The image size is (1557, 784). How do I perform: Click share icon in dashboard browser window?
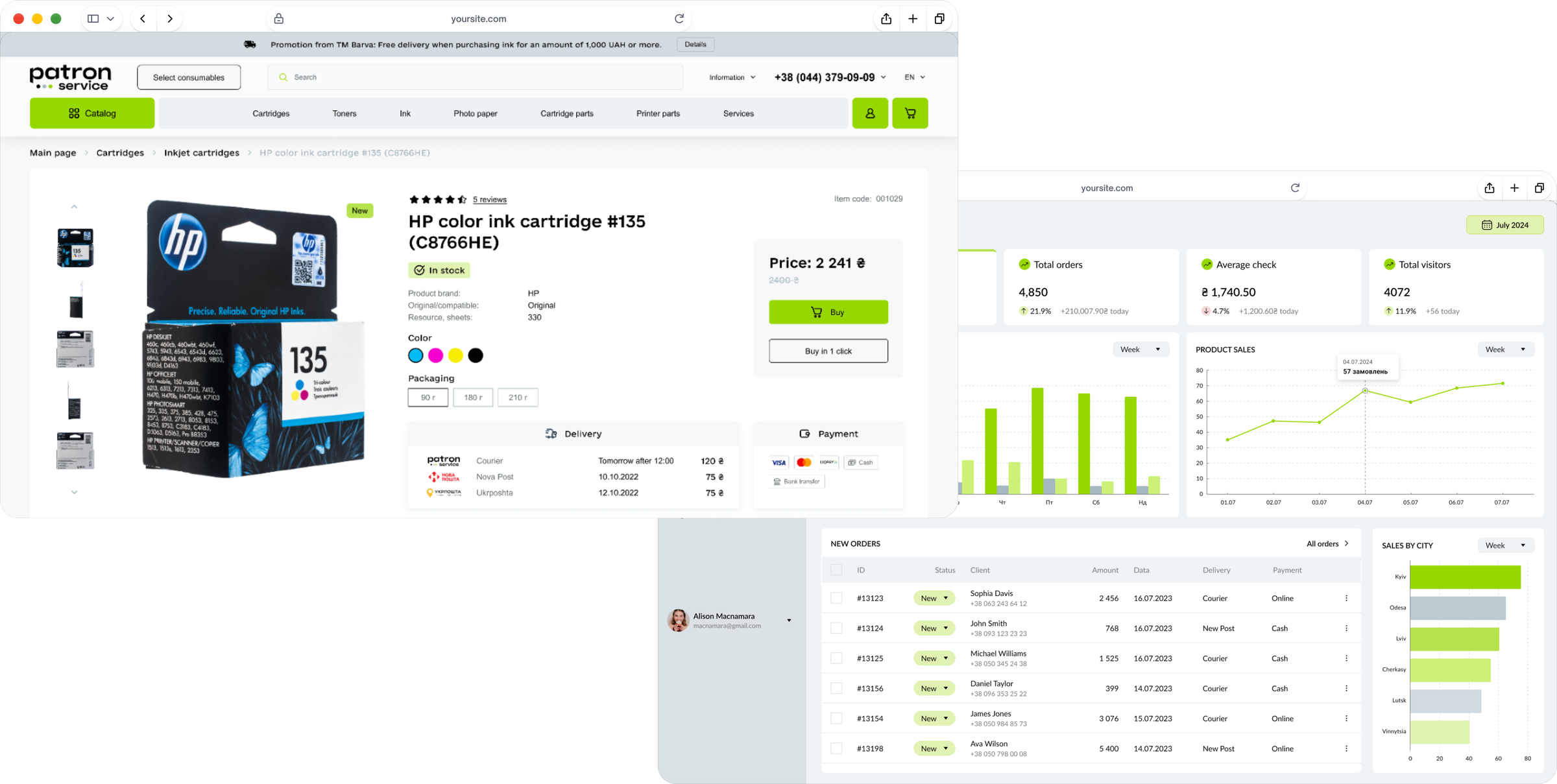(x=1490, y=188)
